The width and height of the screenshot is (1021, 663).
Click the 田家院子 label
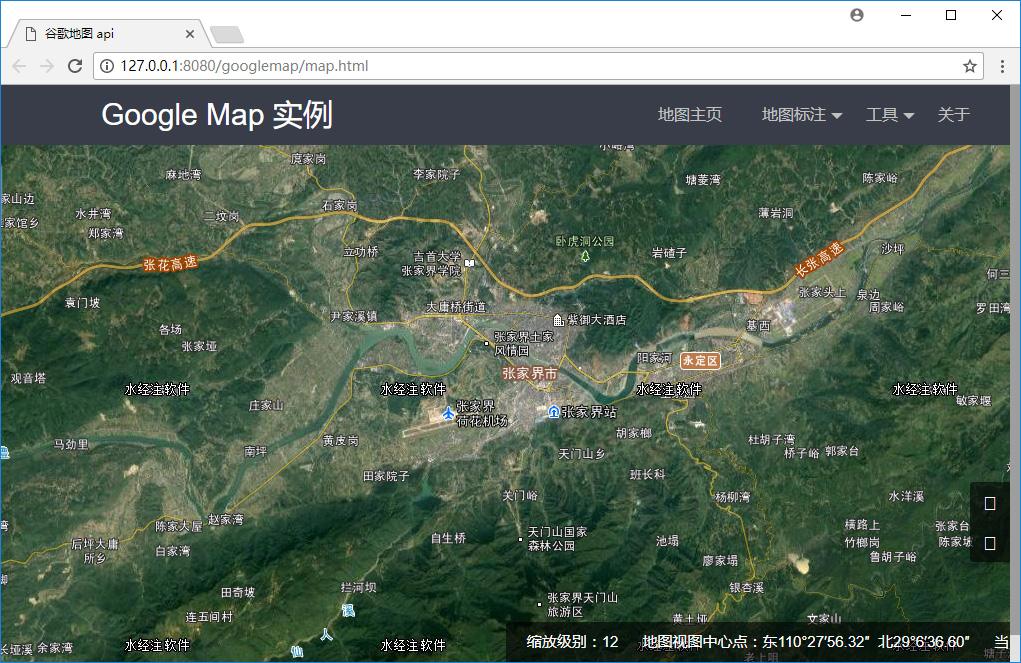tap(387, 476)
